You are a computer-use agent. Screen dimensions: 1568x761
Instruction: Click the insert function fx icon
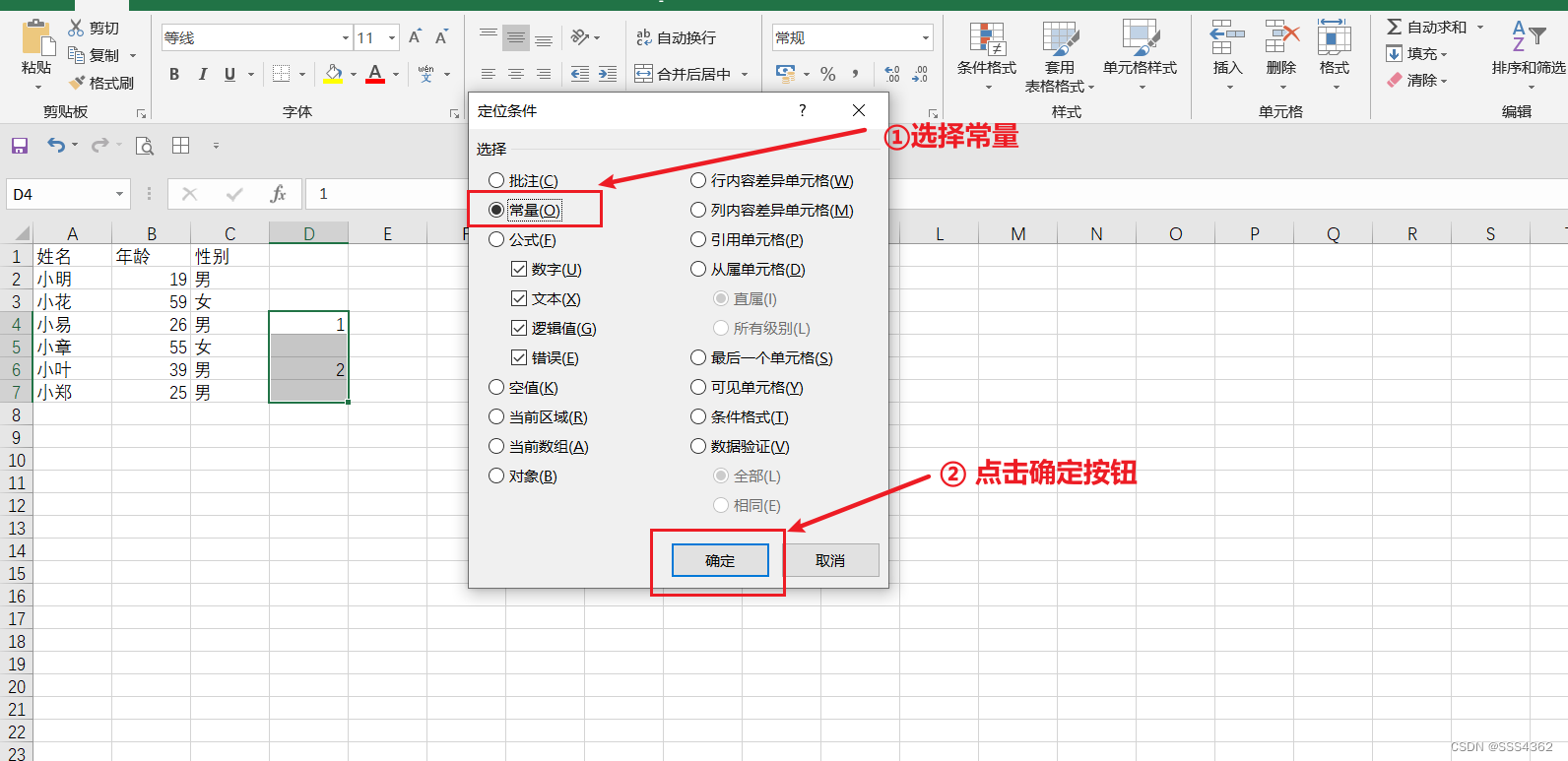pos(278,194)
